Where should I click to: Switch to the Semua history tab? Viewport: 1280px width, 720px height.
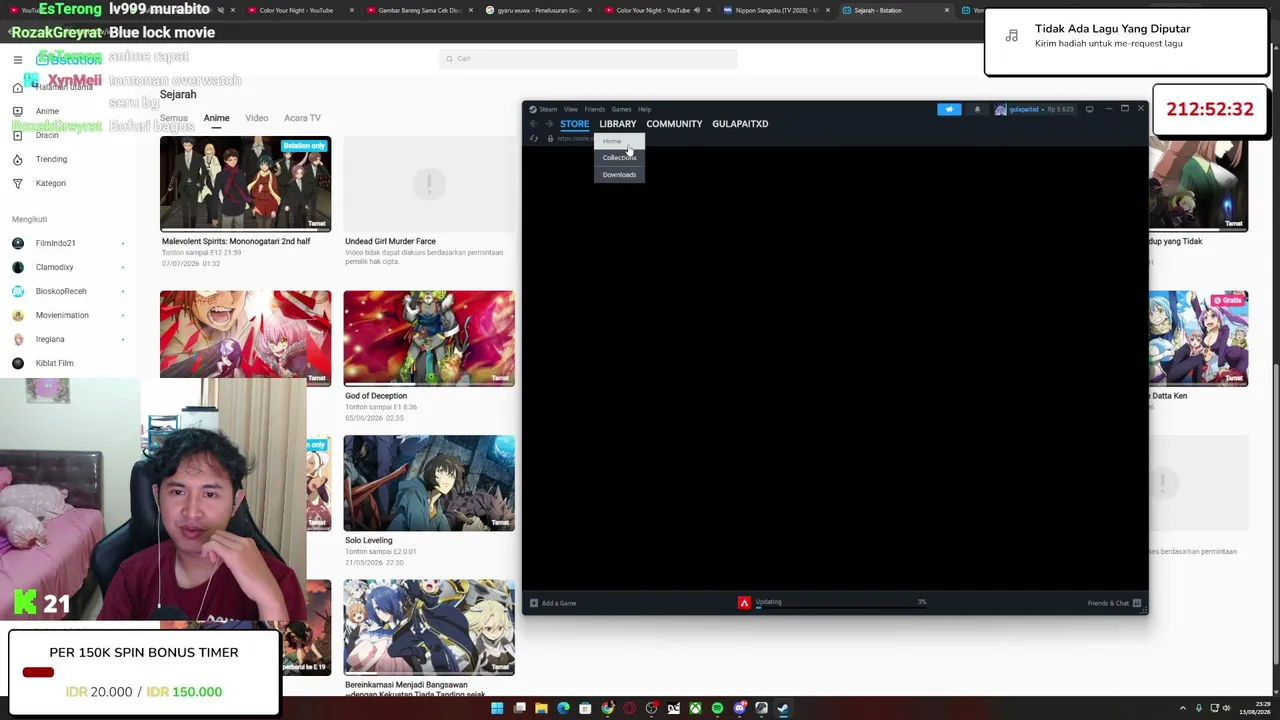click(174, 118)
